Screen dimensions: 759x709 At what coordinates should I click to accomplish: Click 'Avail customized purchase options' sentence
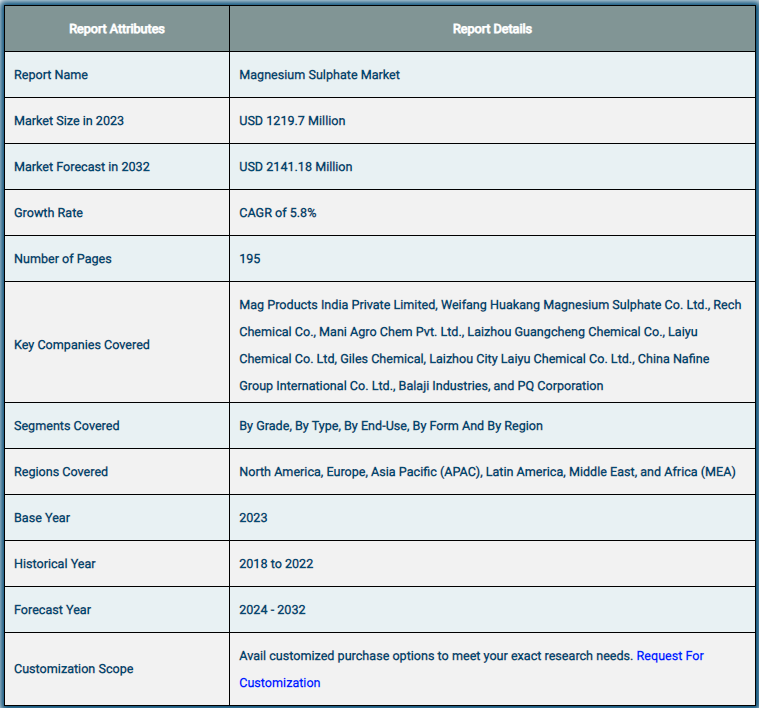coord(436,656)
